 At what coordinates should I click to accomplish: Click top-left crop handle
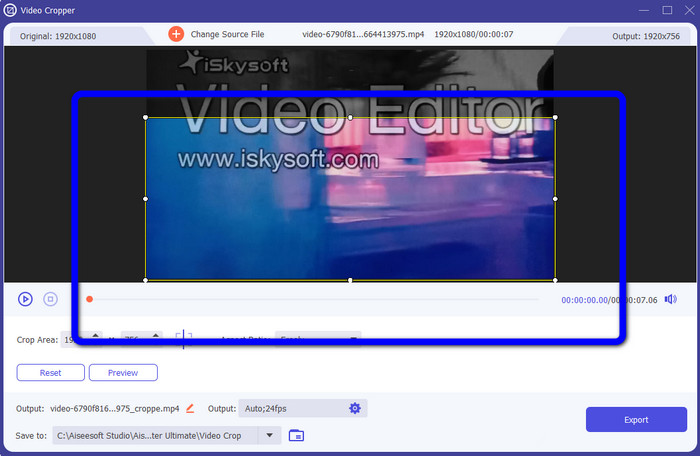(x=146, y=117)
